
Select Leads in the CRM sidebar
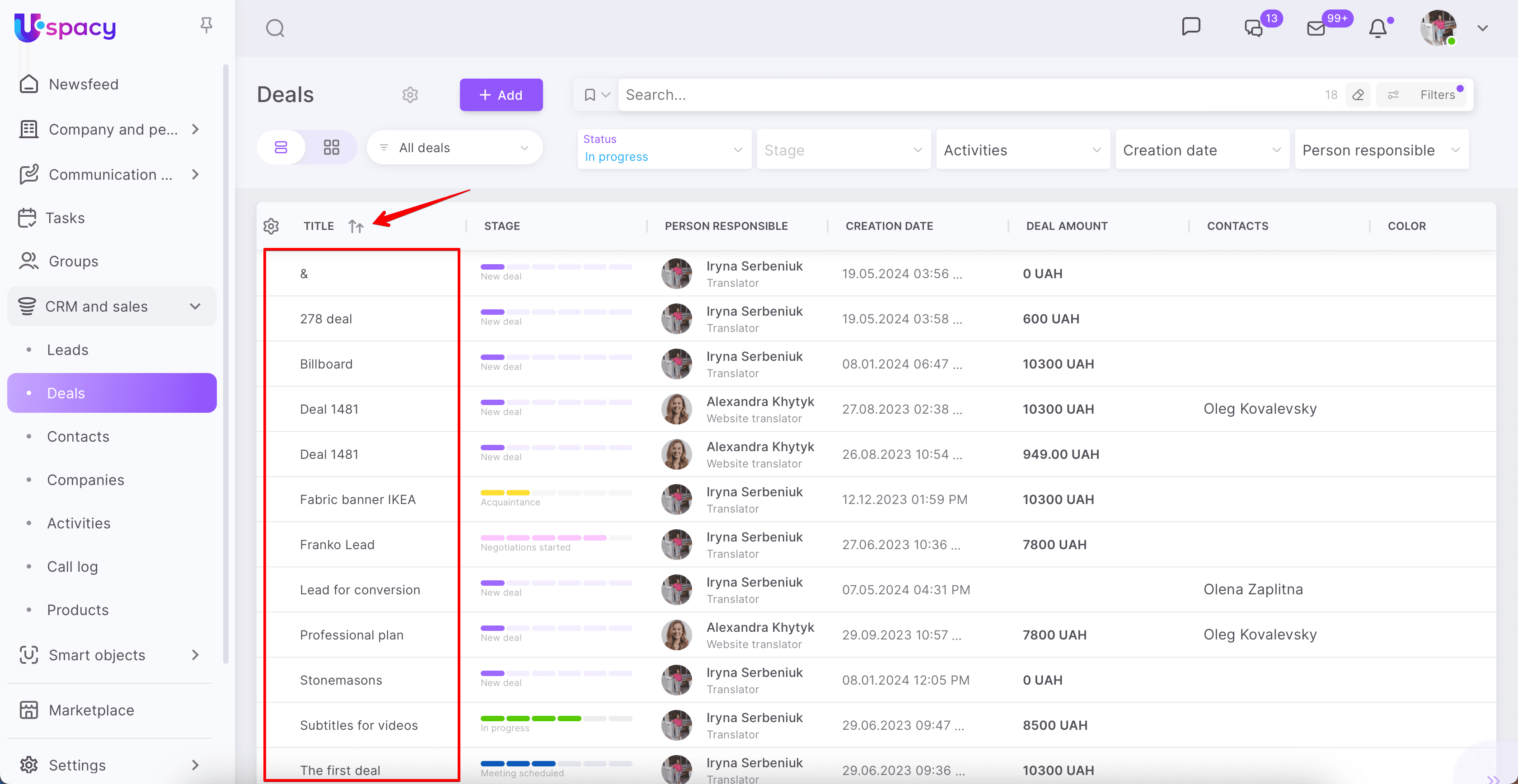(67, 349)
